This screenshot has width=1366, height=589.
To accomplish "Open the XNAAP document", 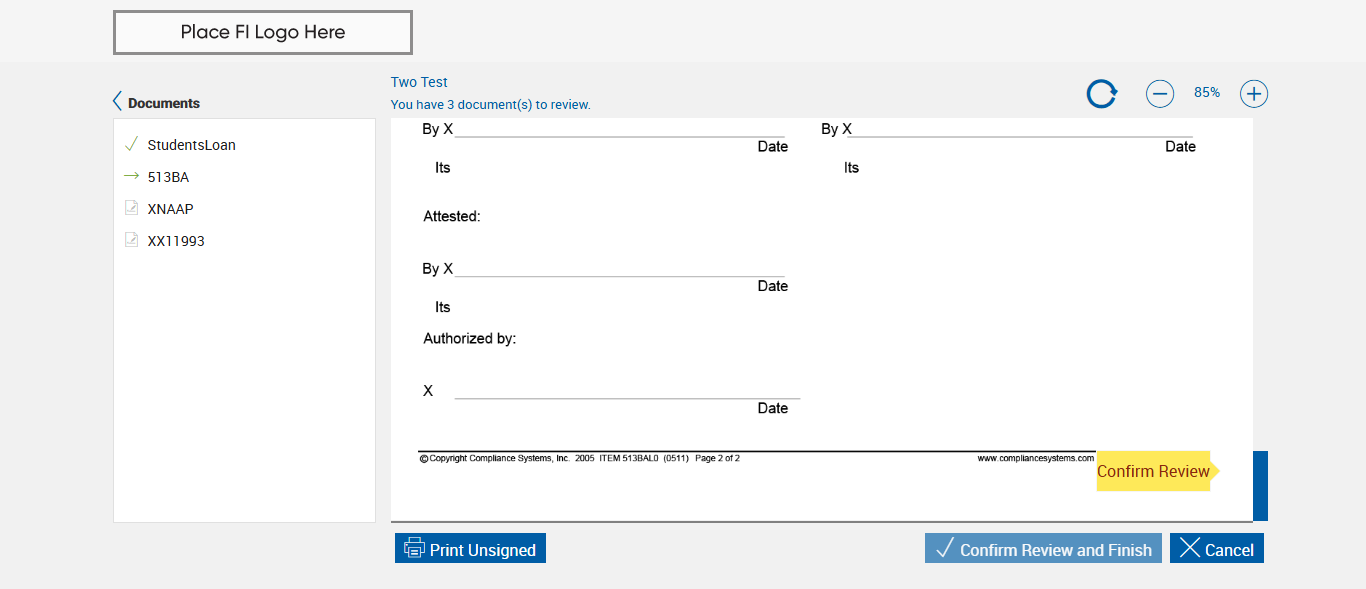I will tap(170, 209).
